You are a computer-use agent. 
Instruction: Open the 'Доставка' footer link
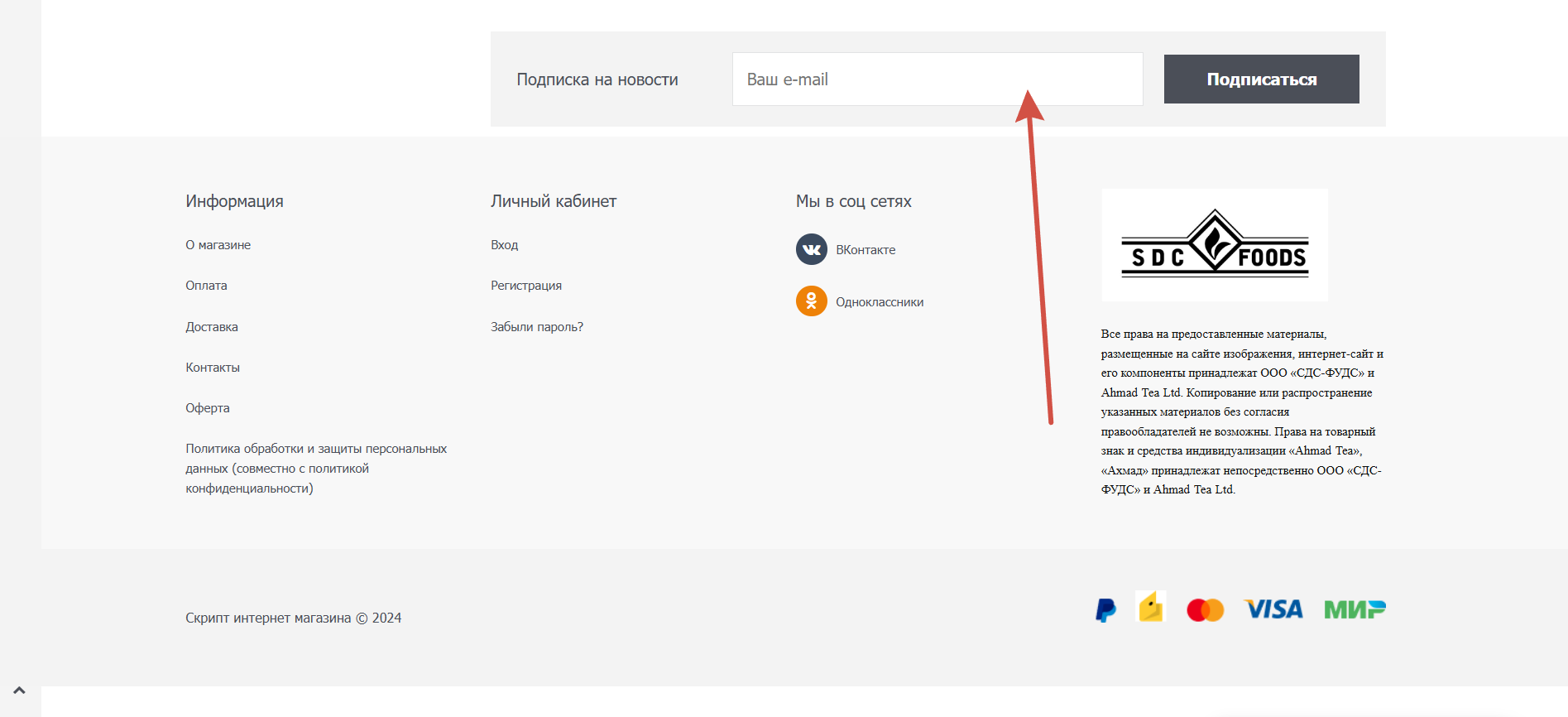[212, 327]
